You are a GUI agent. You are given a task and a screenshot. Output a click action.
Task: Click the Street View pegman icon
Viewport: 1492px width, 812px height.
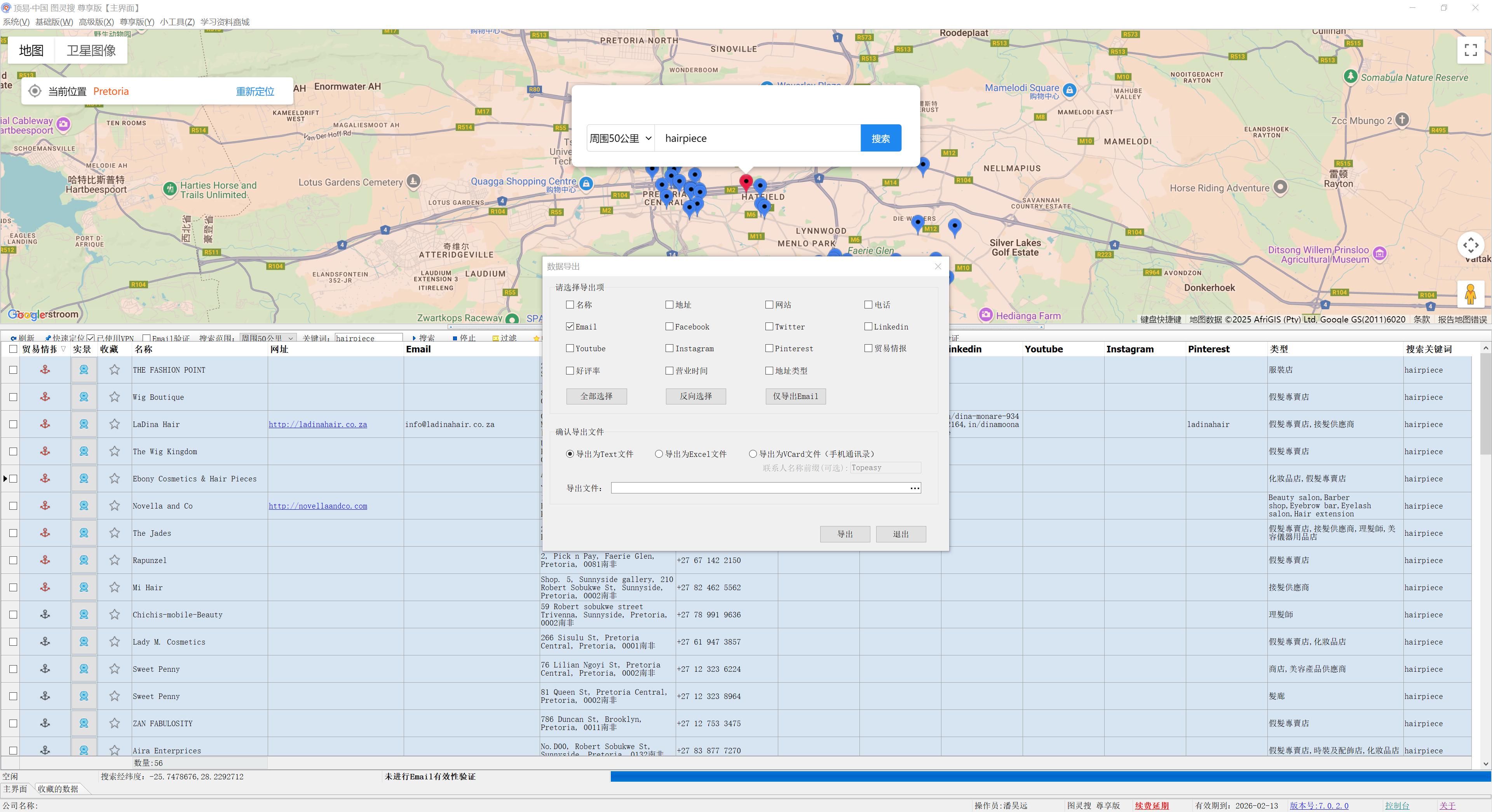click(x=1470, y=294)
